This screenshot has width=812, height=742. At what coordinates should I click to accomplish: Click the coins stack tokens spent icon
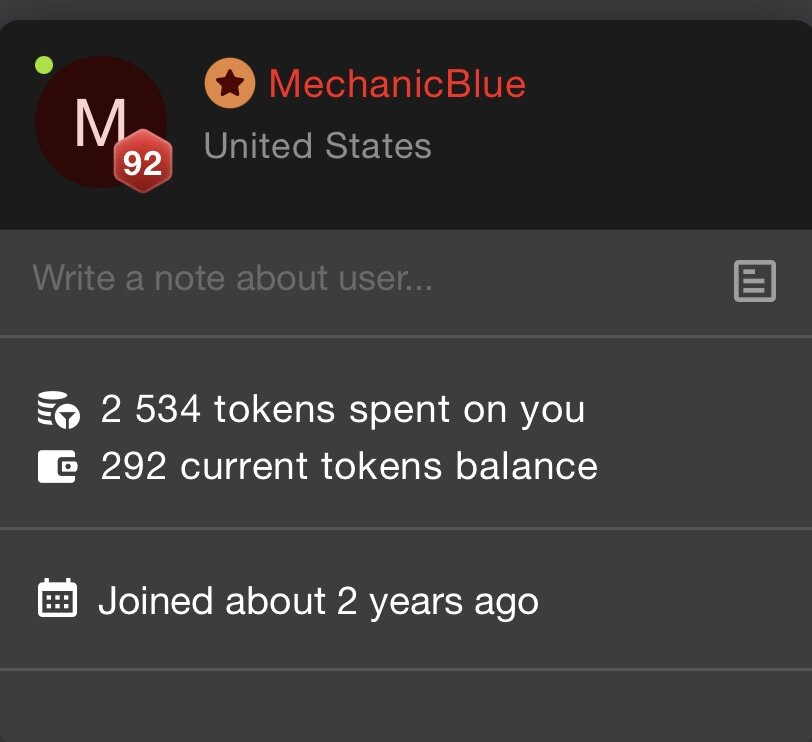pos(57,410)
